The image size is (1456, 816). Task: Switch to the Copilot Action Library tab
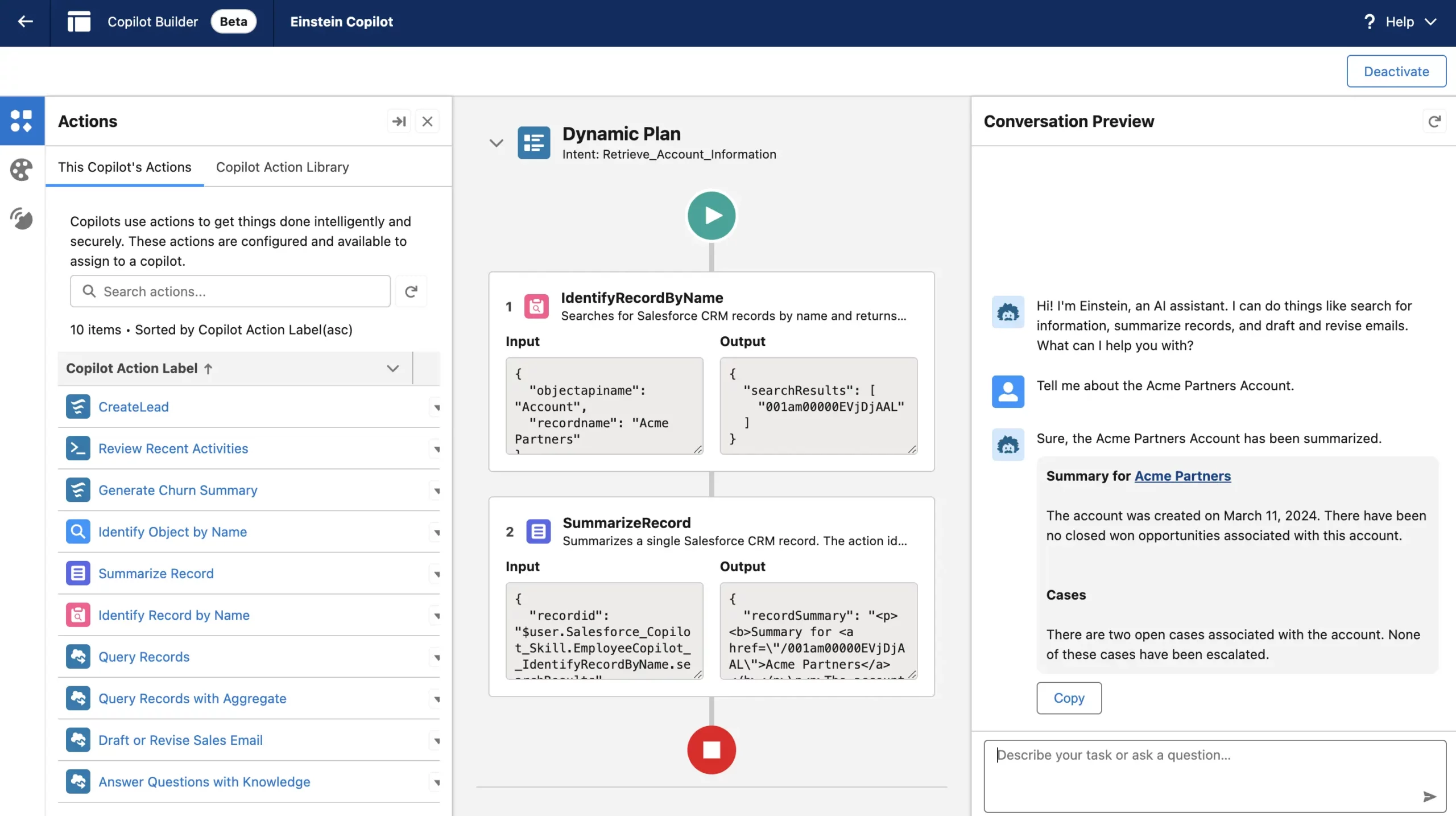pyautogui.click(x=282, y=167)
